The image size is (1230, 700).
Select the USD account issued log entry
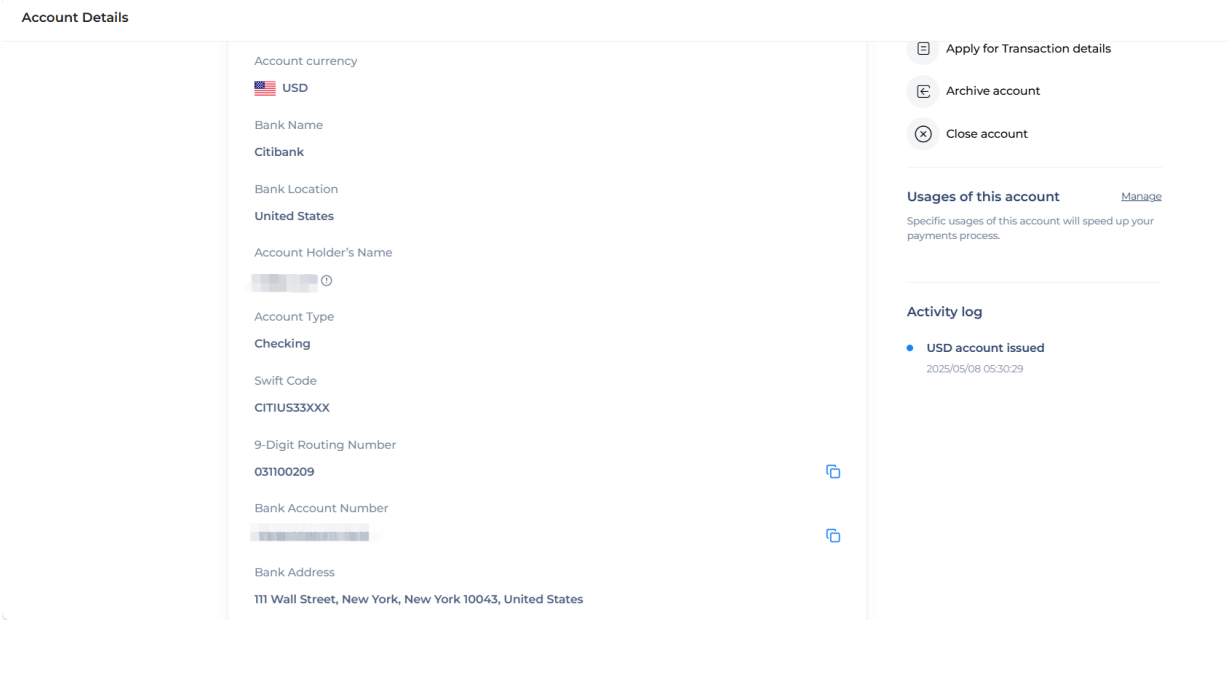[985, 348]
